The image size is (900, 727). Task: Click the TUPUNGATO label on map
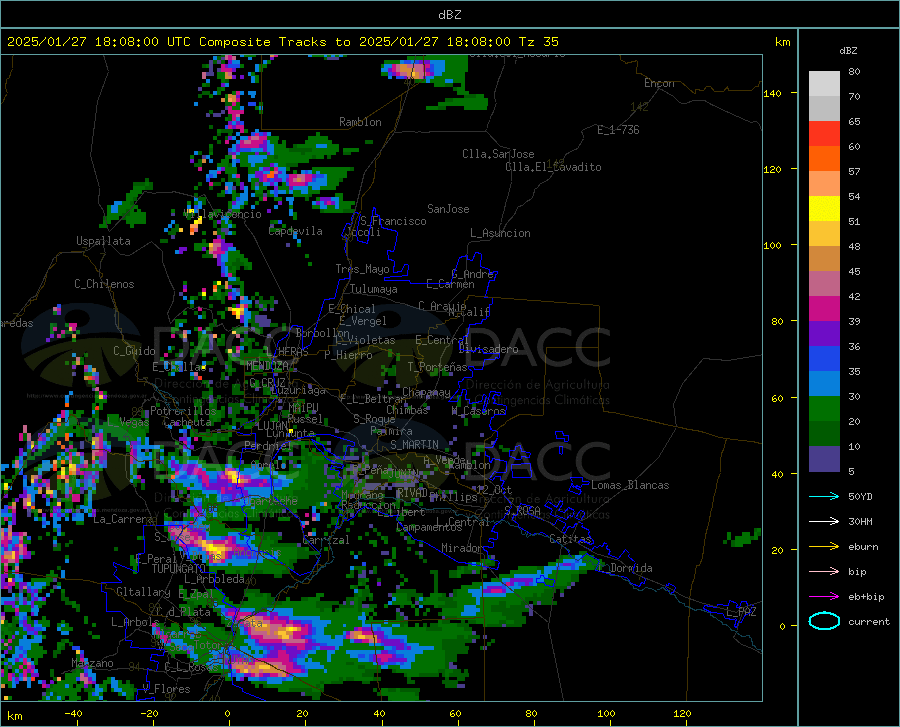pos(179,569)
